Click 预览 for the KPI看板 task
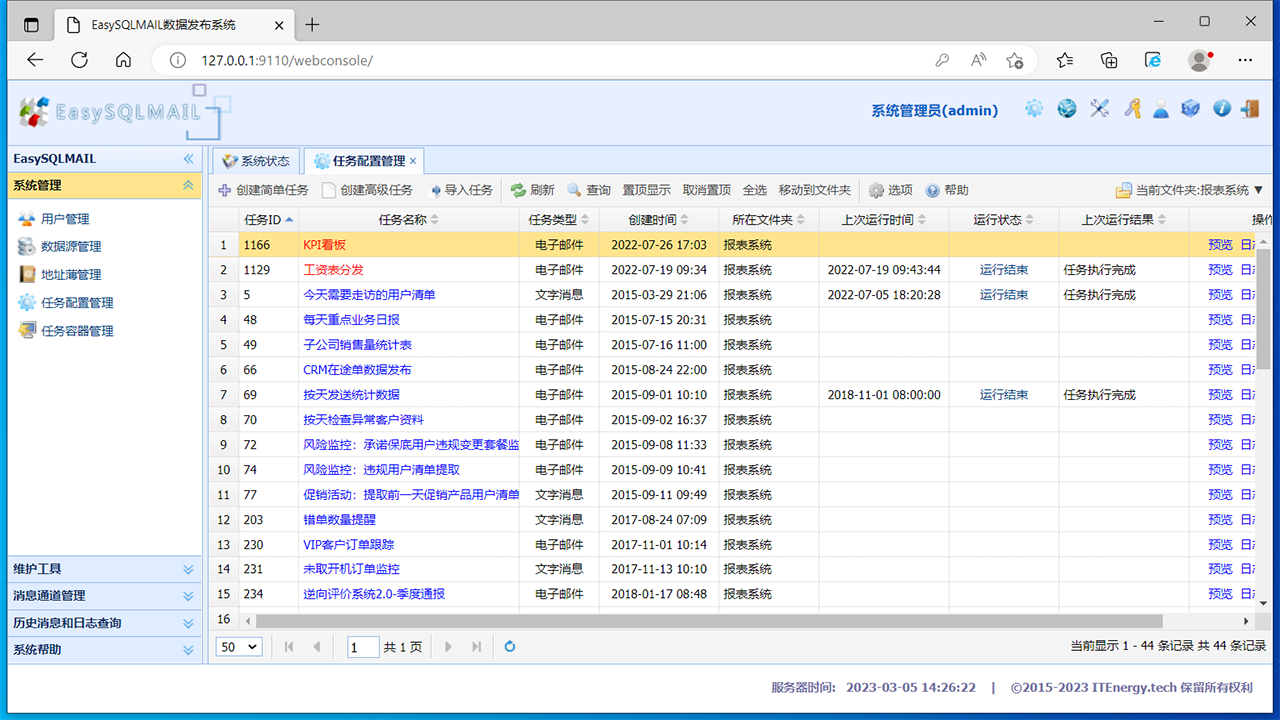The width and height of the screenshot is (1280, 720). point(1219,244)
